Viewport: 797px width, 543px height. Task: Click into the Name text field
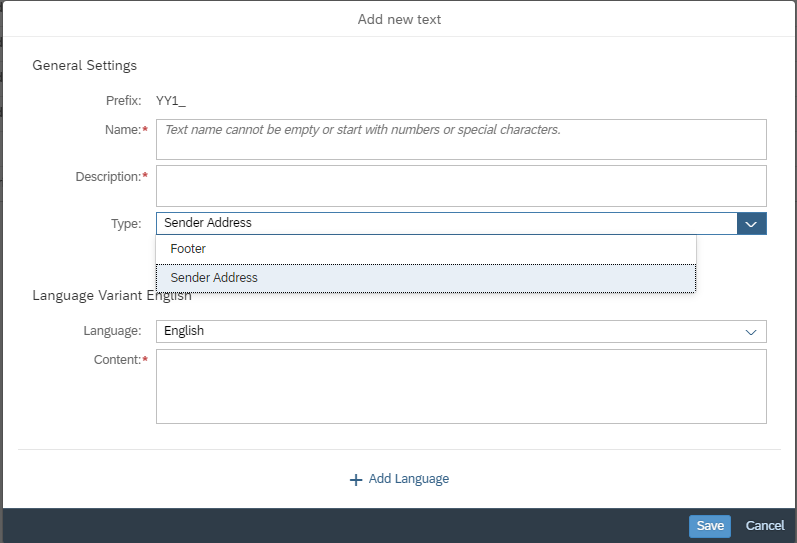461,139
